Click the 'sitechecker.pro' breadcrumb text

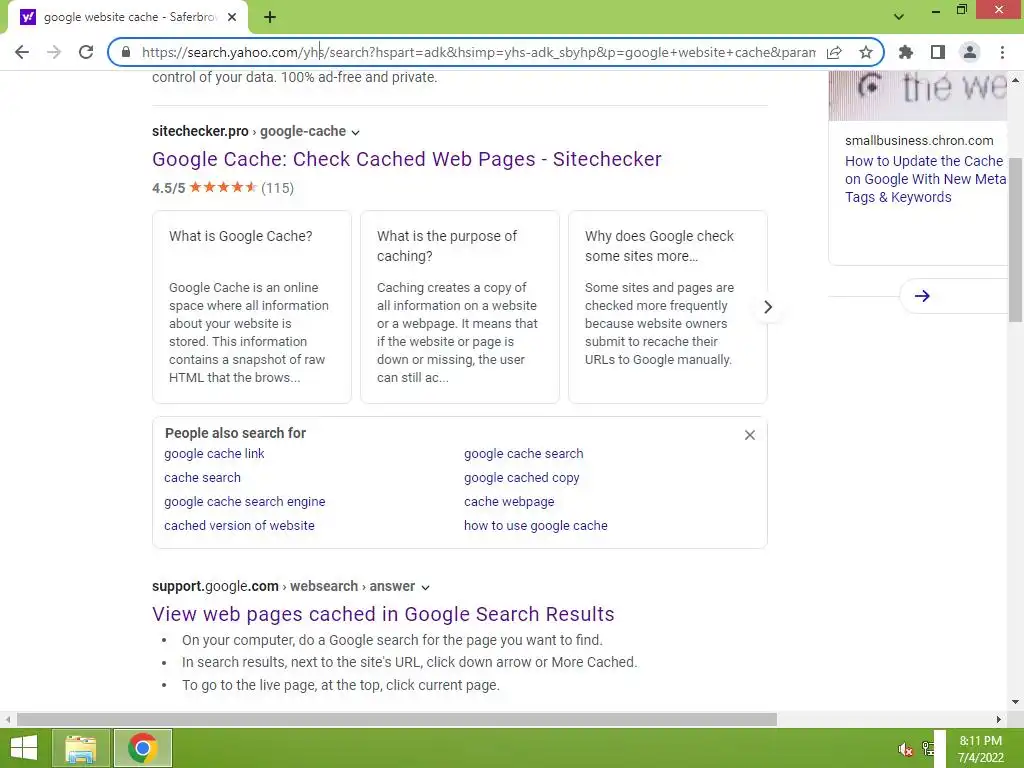click(200, 131)
